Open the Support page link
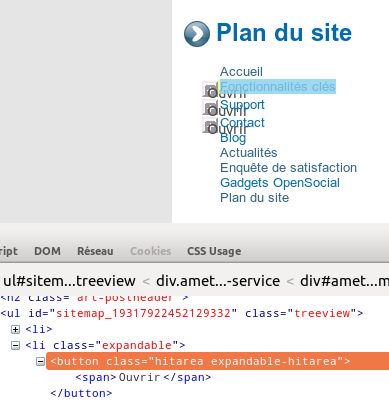The height and width of the screenshot is (403, 389). pos(242,105)
